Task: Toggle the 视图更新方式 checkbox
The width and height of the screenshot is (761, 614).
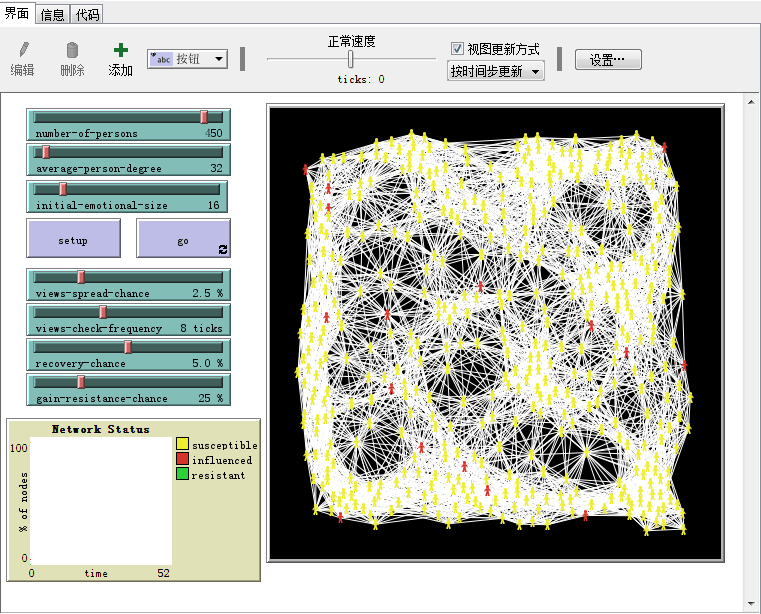Action: tap(457, 48)
